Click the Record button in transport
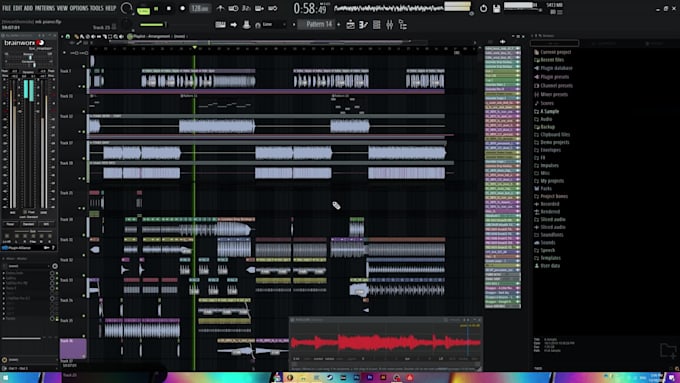The height and width of the screenshot is (383, 680). coord(182,9)
